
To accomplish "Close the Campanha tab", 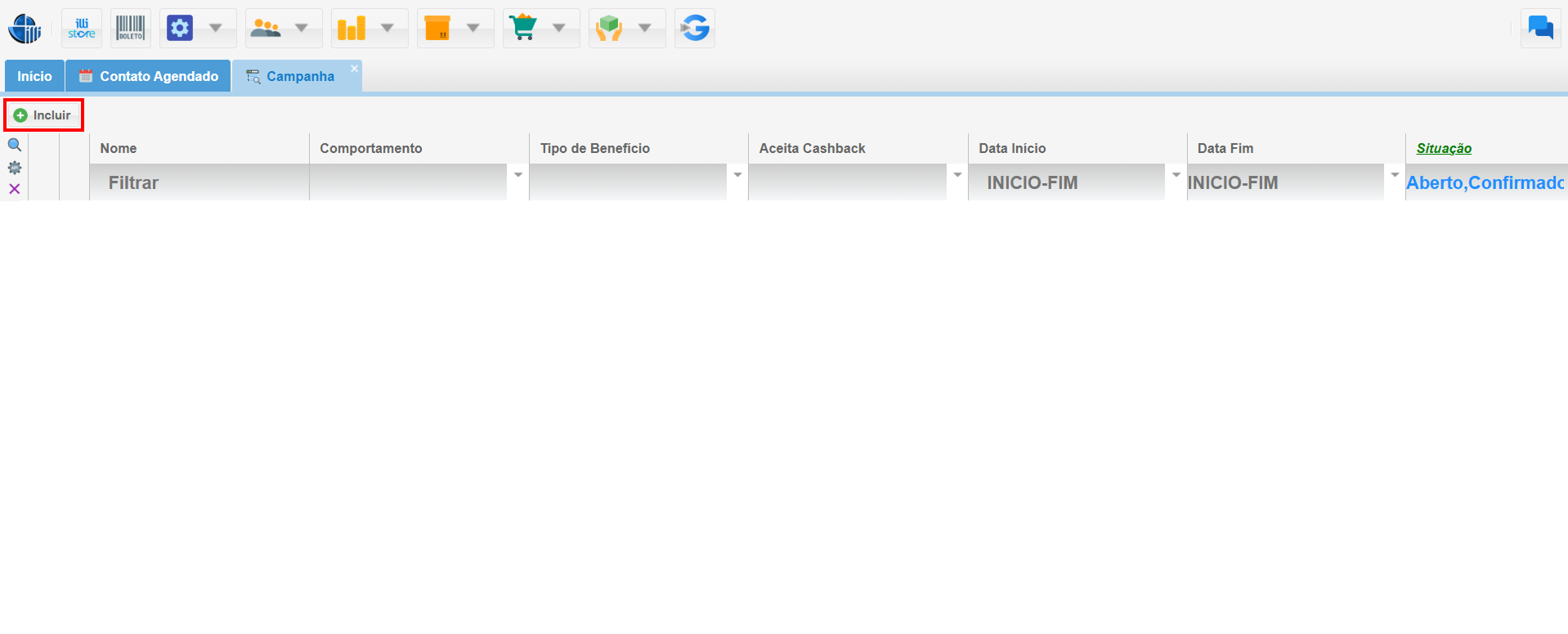I will pos(355,69).
